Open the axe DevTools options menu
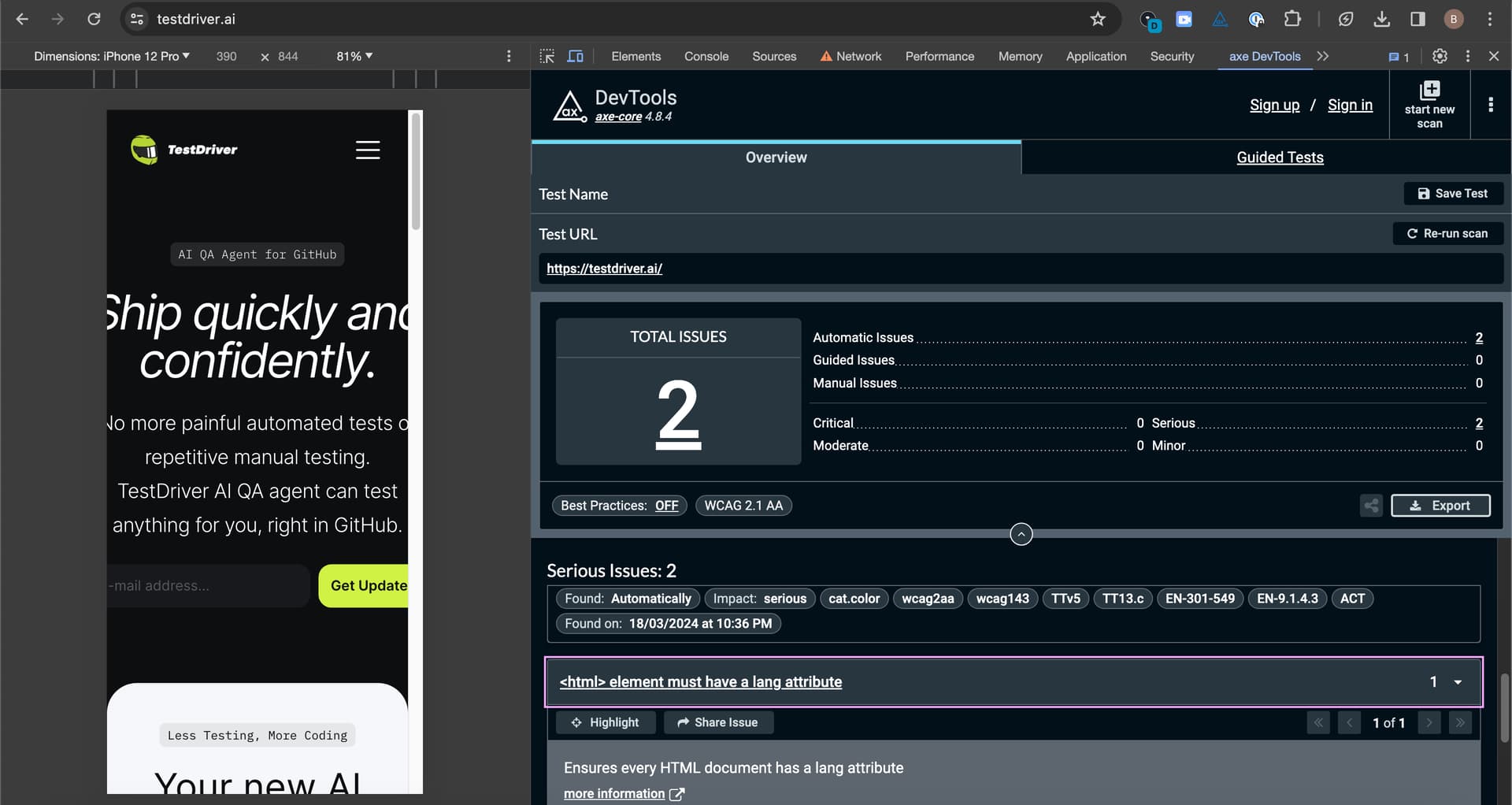 click(1491, 105)
